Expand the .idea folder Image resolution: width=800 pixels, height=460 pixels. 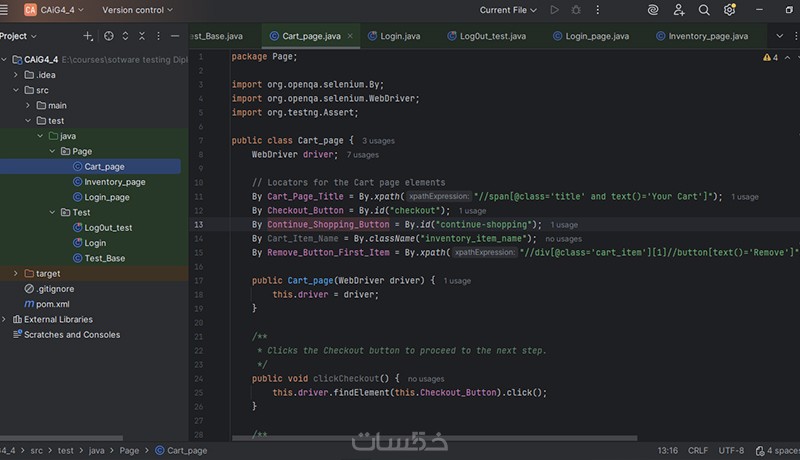click(x=16, y=75)
